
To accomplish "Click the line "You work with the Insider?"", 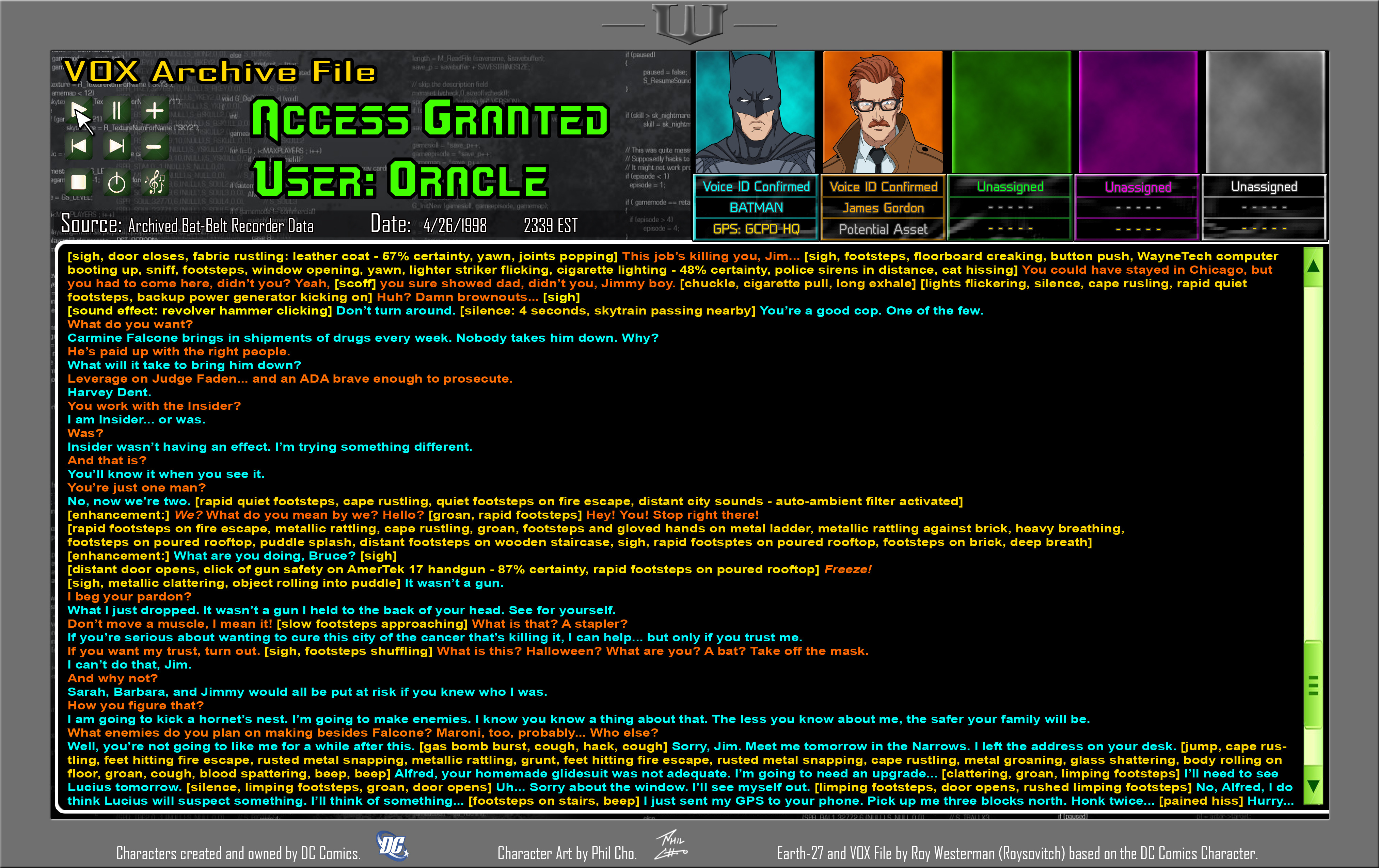I will point(154,405).
